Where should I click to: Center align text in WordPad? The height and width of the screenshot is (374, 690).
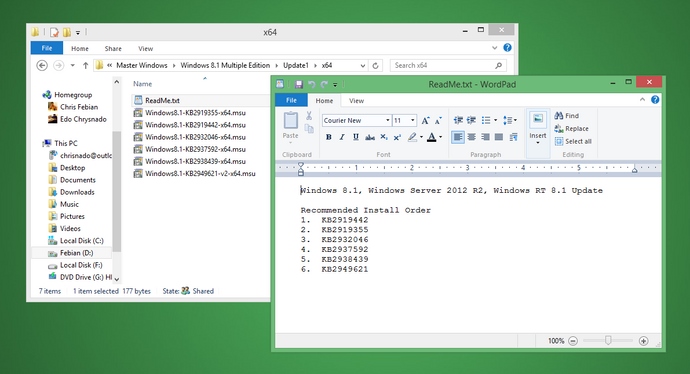(471, 137)
